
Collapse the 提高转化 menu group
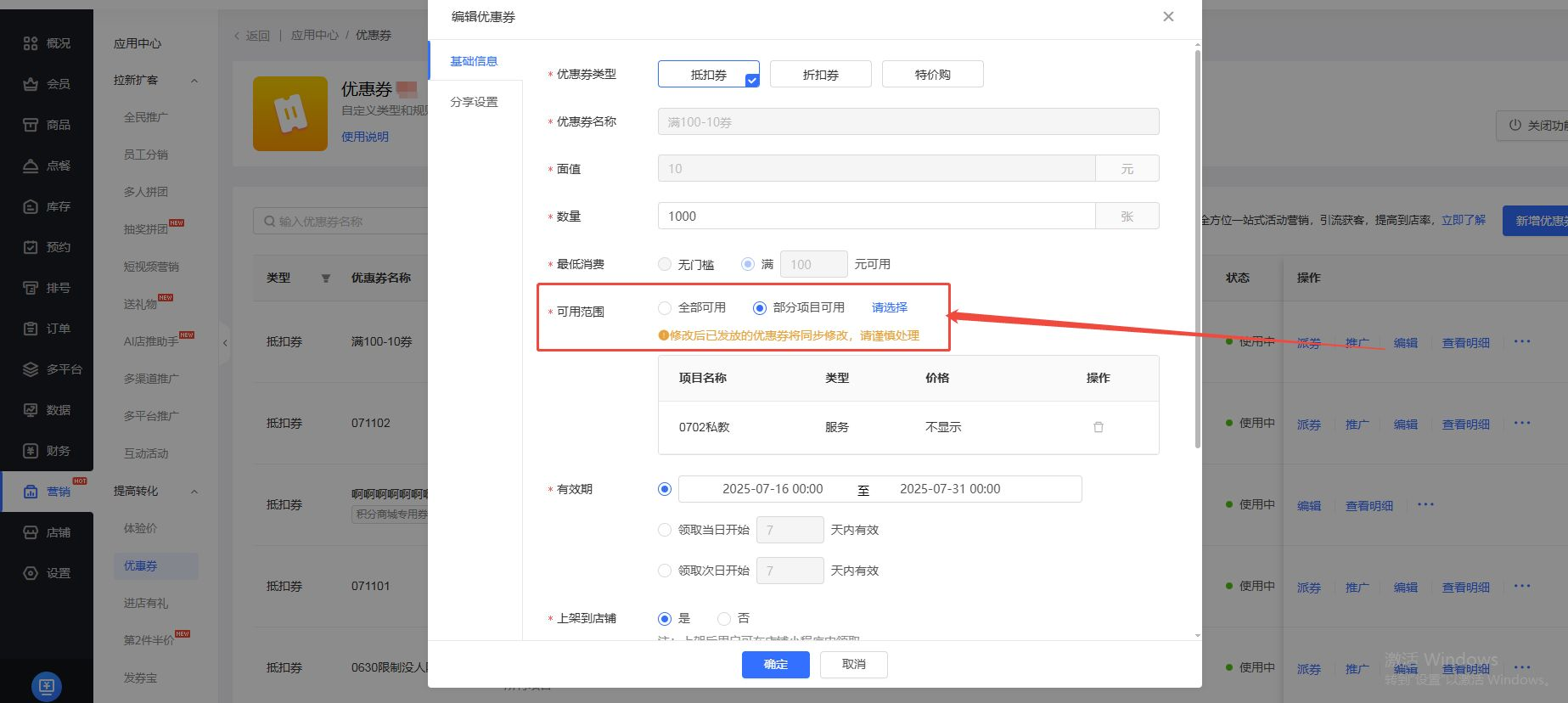194,492
